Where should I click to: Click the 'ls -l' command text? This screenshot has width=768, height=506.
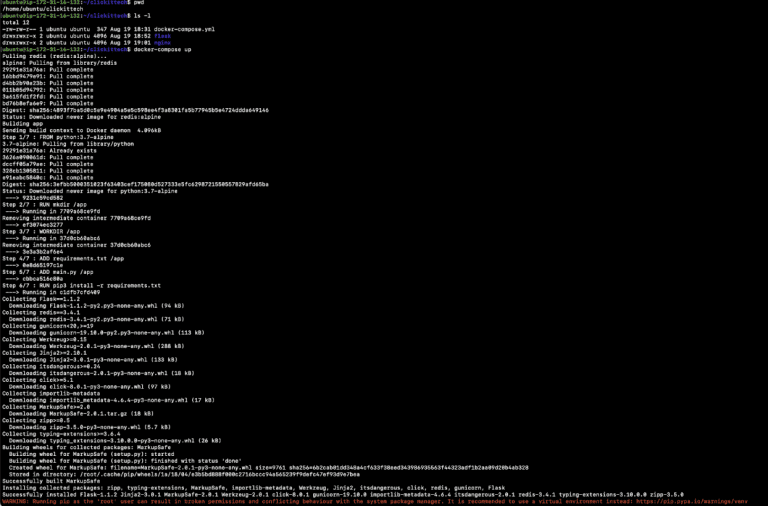point(141,17)
